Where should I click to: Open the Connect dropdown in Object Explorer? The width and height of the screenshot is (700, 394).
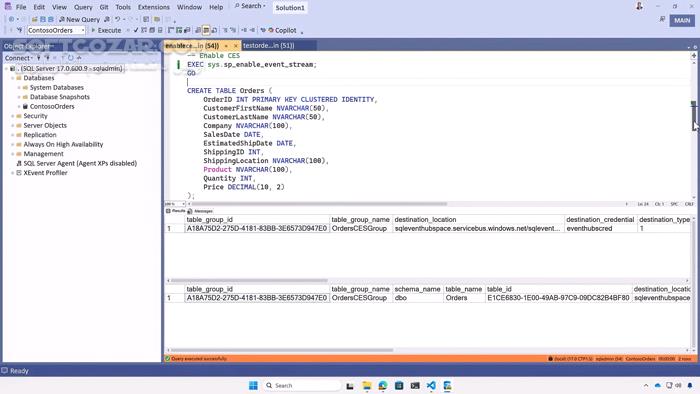click(x=18, y=58)
